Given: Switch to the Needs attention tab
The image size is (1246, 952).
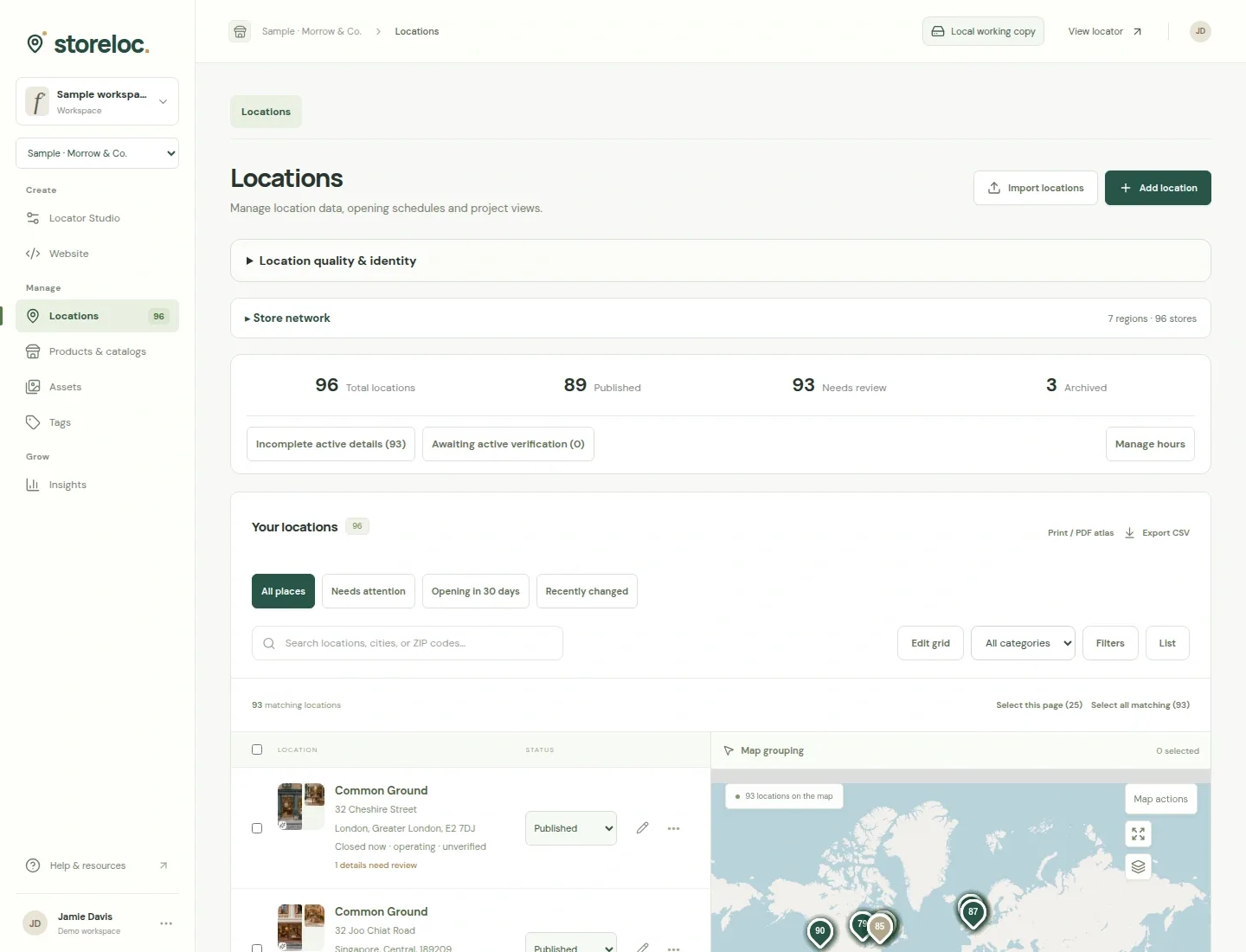Looking at the screenshot, I should point(368,591).
